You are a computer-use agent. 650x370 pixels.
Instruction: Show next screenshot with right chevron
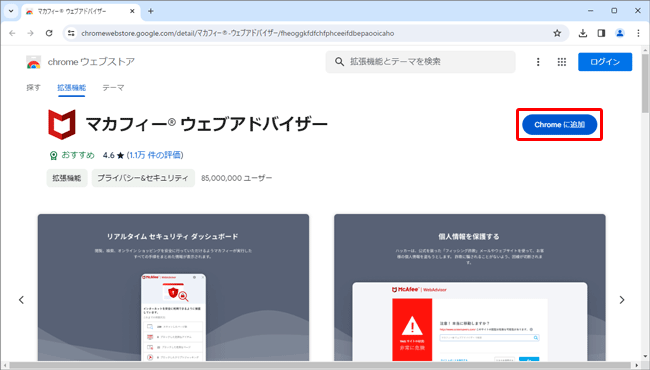point(622,300)
